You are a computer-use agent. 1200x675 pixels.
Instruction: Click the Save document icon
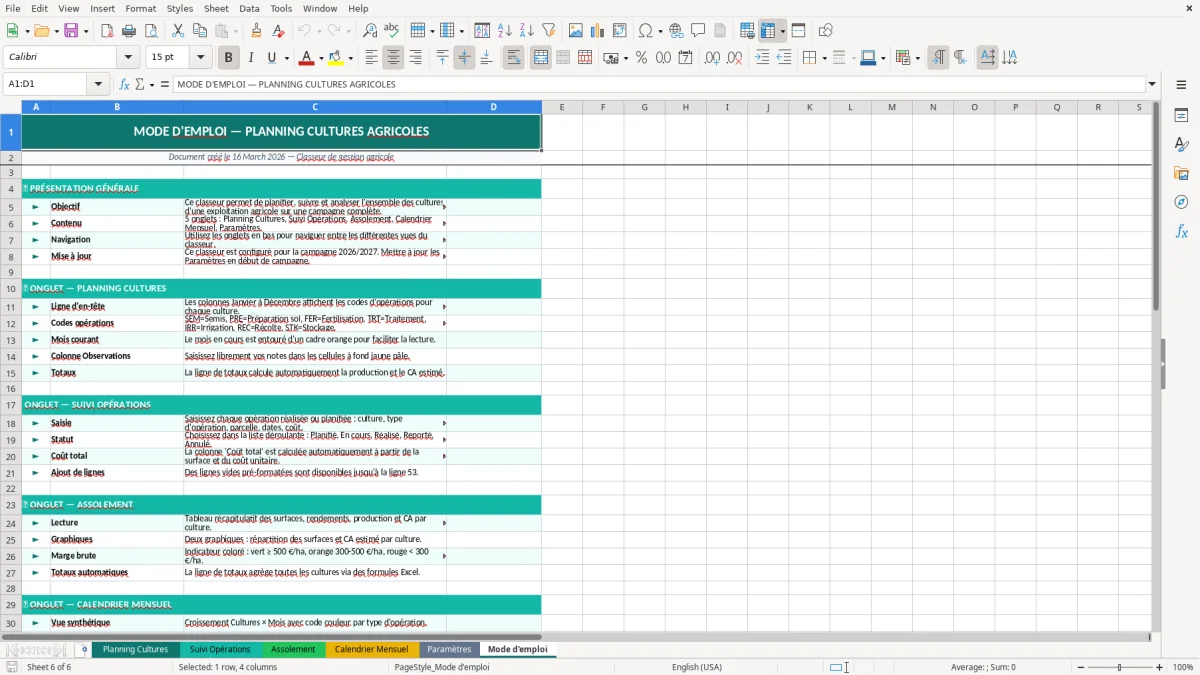[x=71, y=31]
